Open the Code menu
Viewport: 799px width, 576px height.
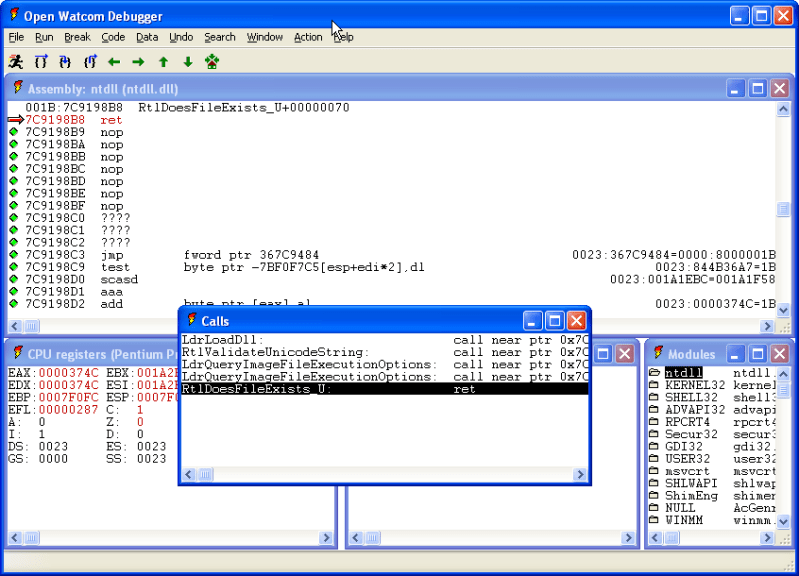click(113, 37)
